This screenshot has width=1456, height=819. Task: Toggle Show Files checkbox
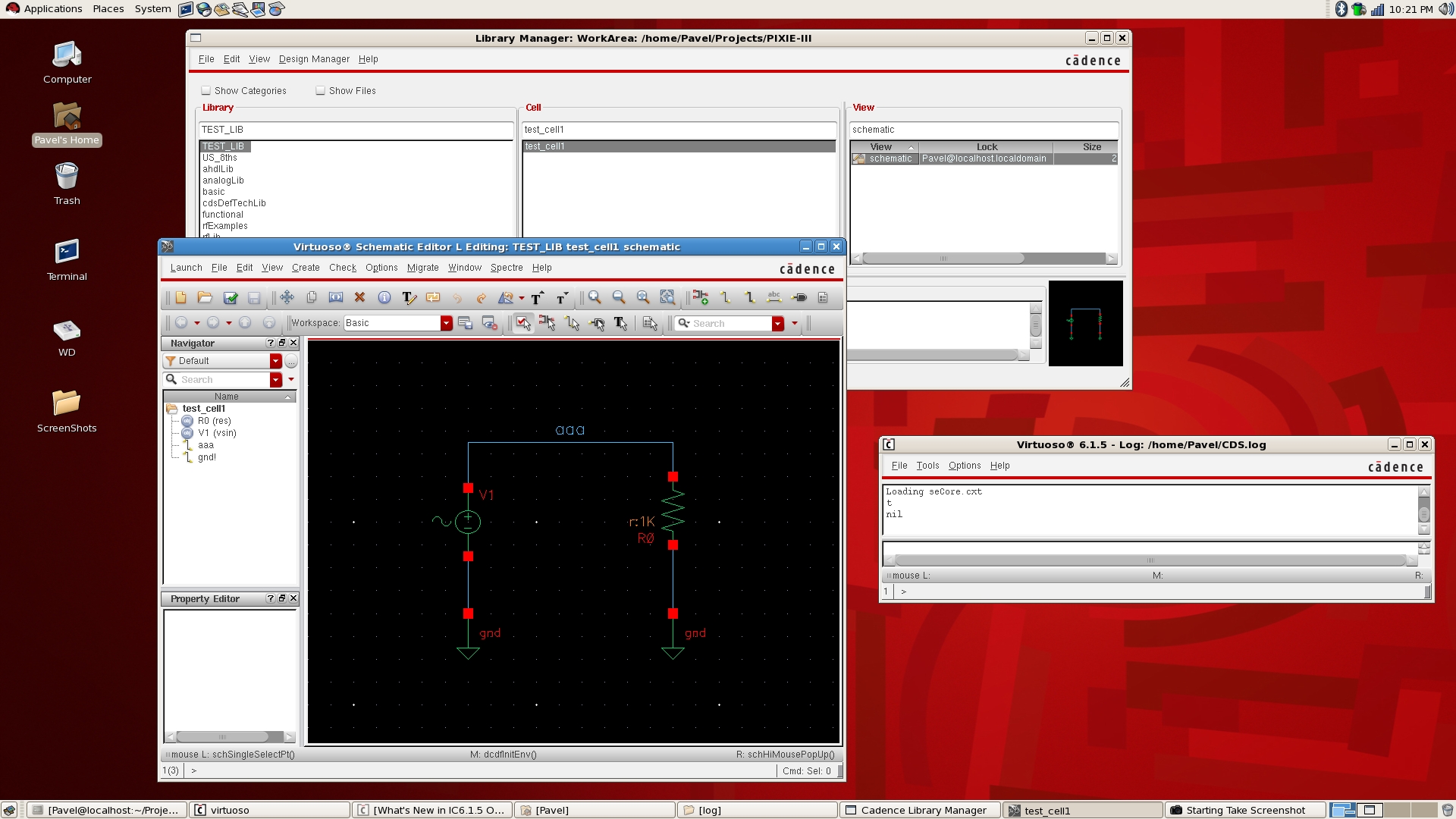point(320,90)
